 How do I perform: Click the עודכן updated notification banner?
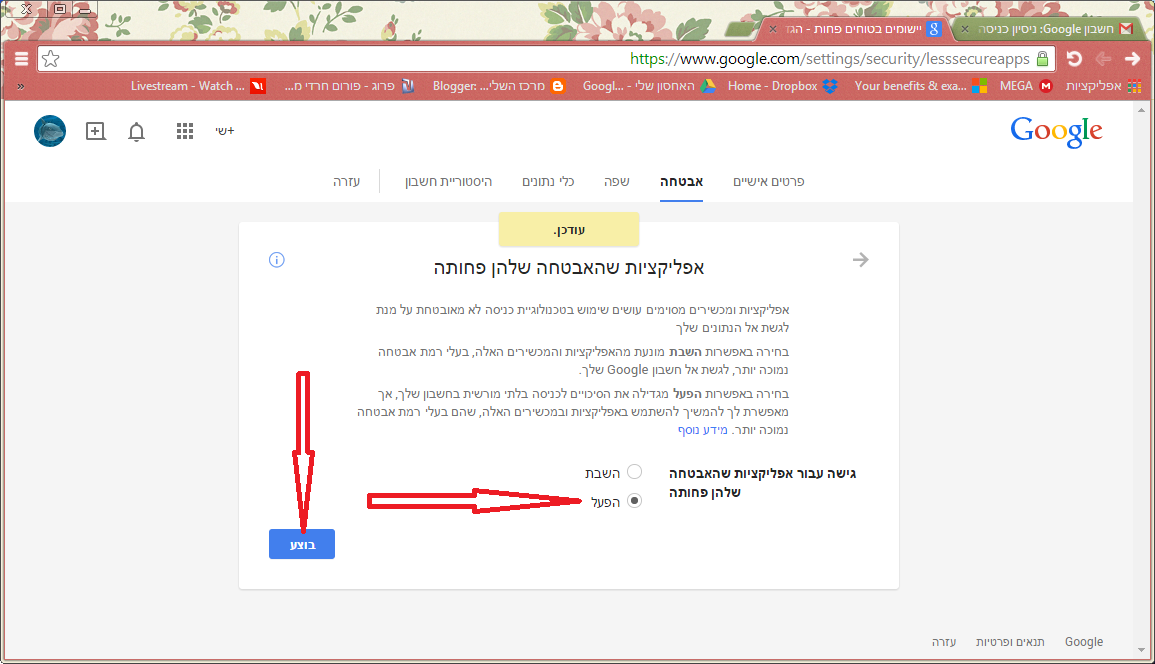tap(569, 229)
